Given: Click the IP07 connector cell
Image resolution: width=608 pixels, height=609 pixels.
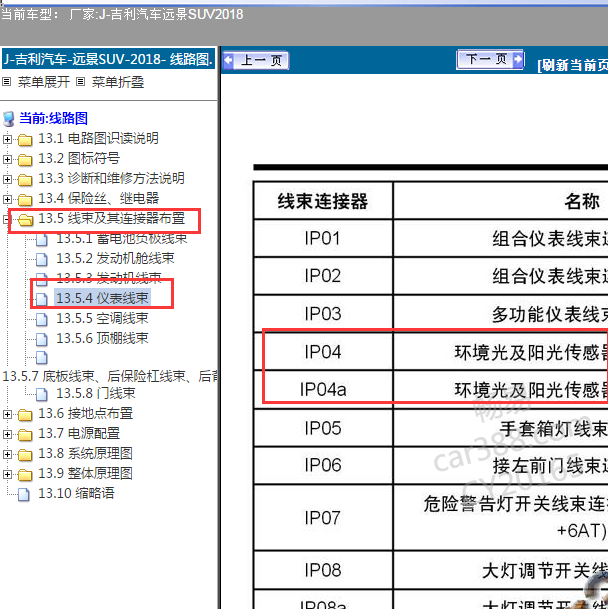Looking at the screenshot, I should pos(322,517).
